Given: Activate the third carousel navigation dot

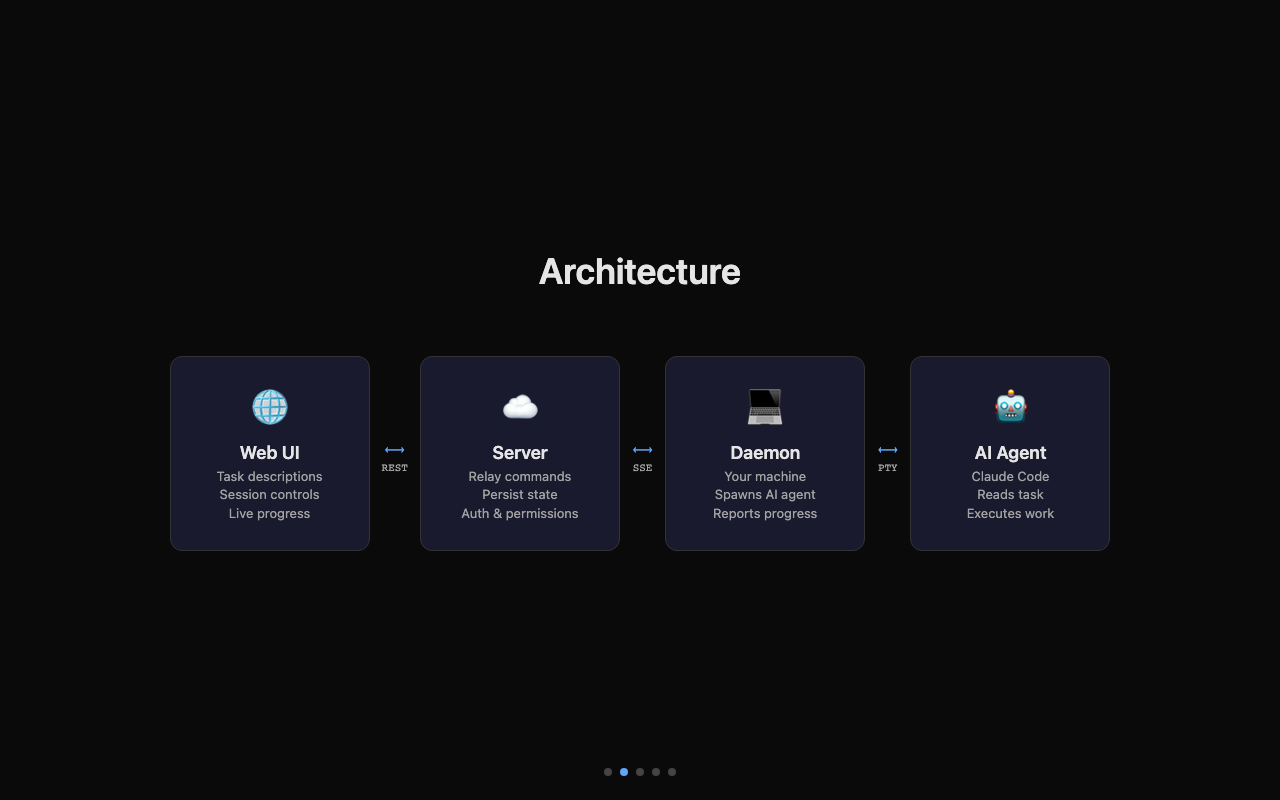Looking at the screenshot, I should (x=640, y=771).
